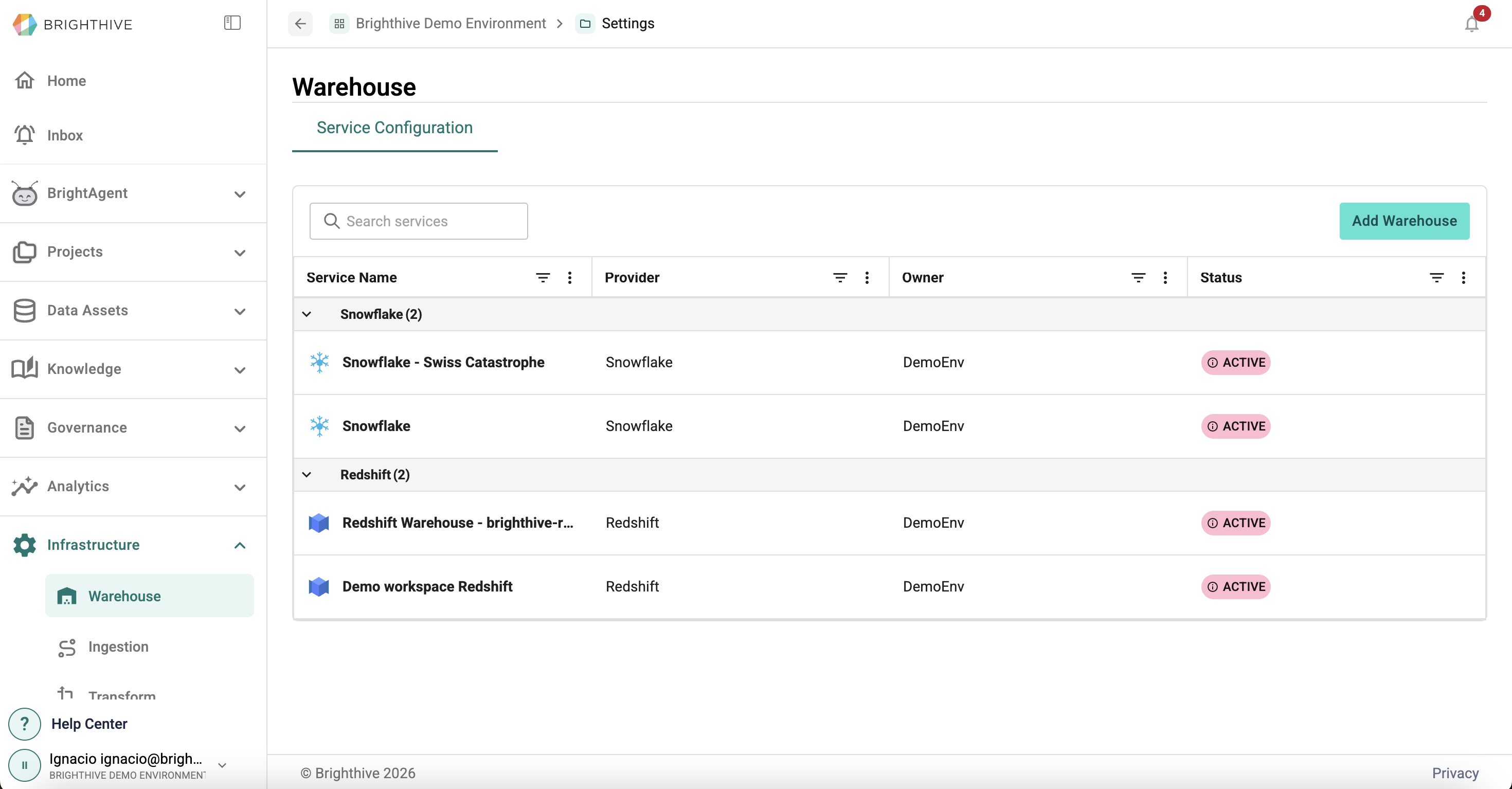Click the BrightAgent robot icon

[x=25, y=193]
